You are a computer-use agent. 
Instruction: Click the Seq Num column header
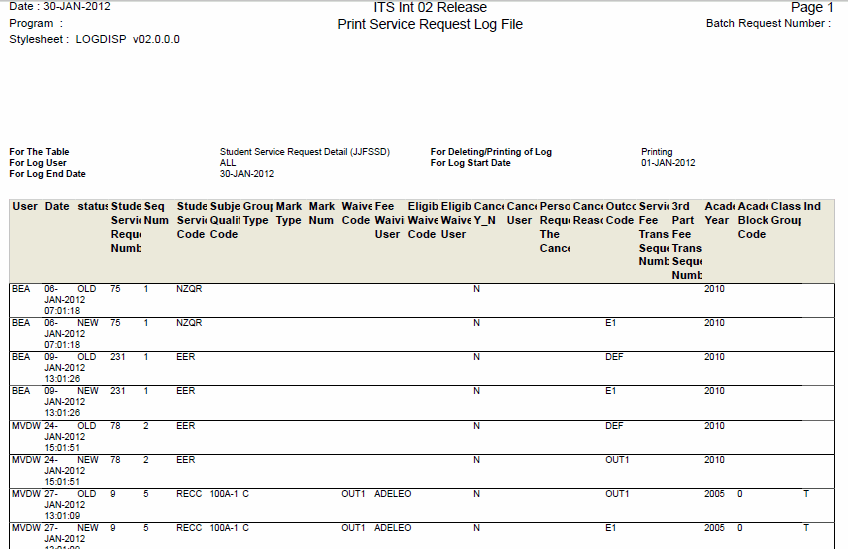click(x=155, y=213)
